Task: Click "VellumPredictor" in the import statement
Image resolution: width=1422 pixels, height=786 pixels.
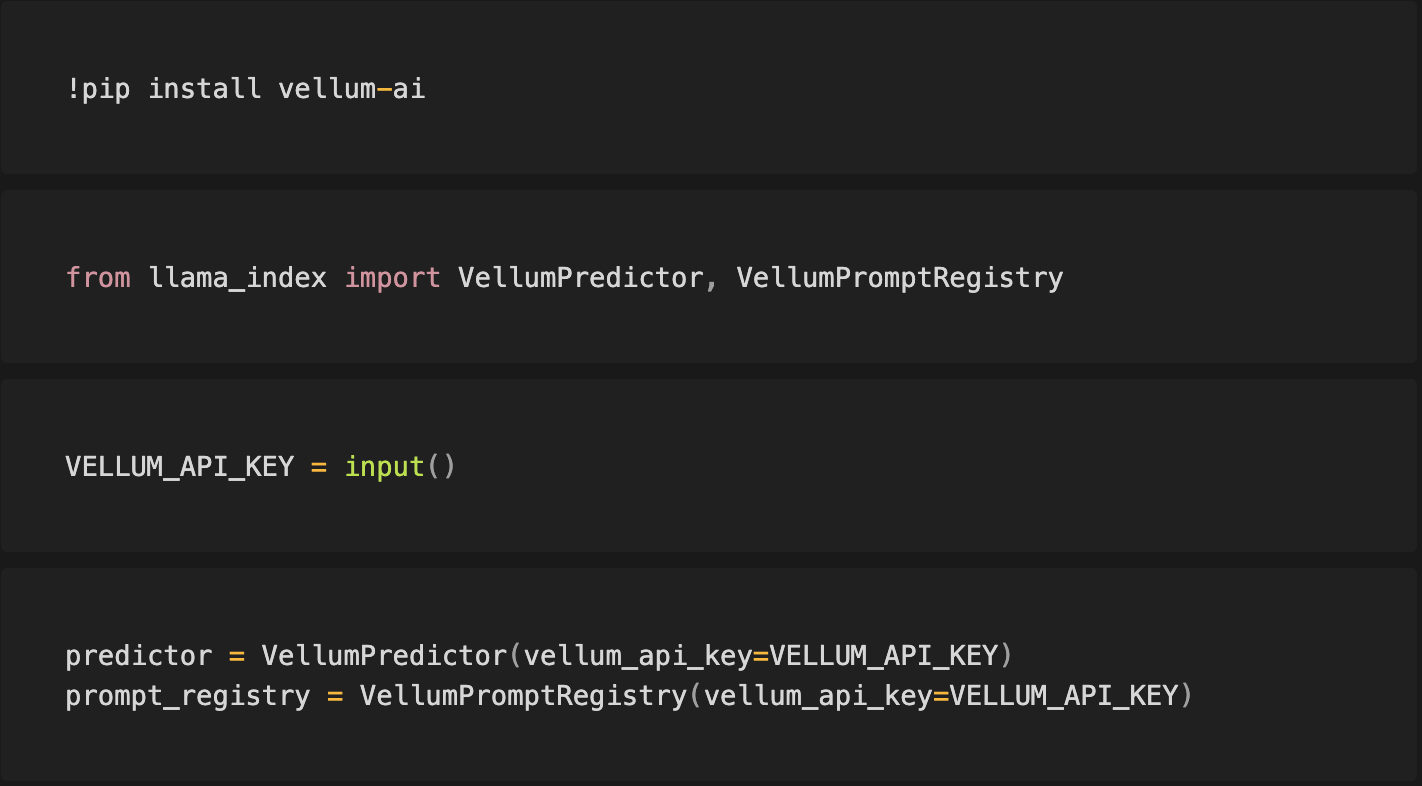Action: 581,278
